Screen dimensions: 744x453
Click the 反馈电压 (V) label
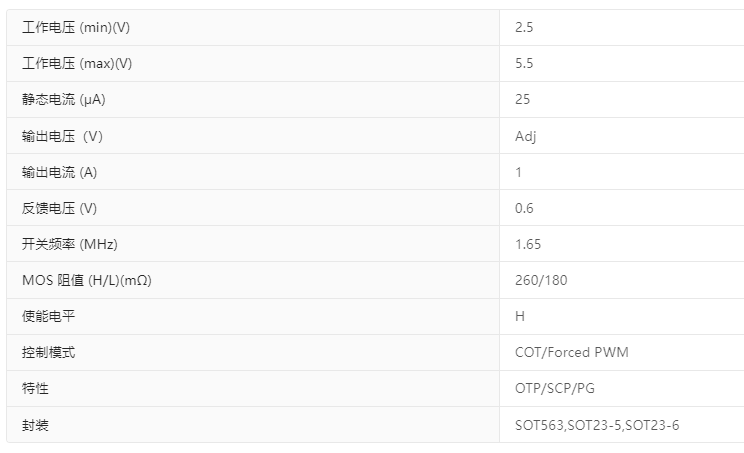[x=60, y=208]
